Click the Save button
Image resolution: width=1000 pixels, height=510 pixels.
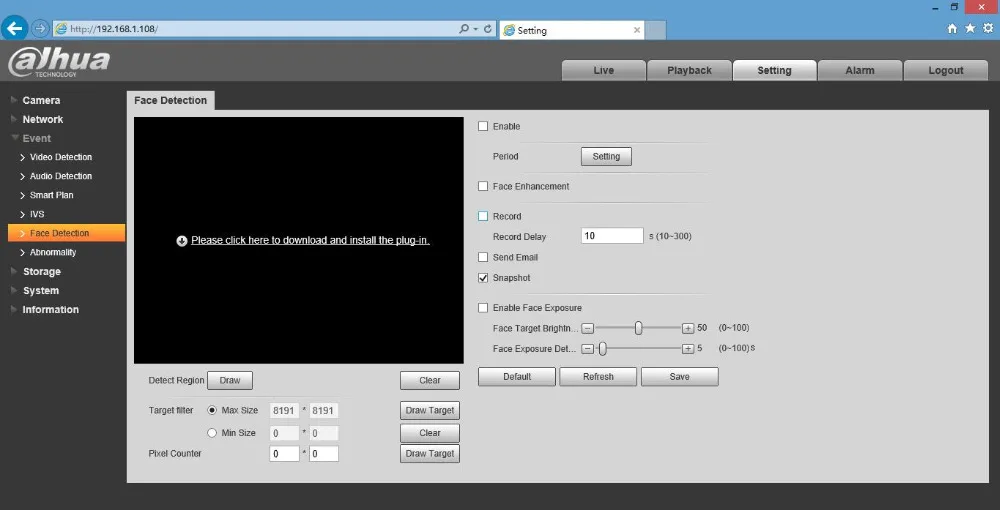pos(679,377)
